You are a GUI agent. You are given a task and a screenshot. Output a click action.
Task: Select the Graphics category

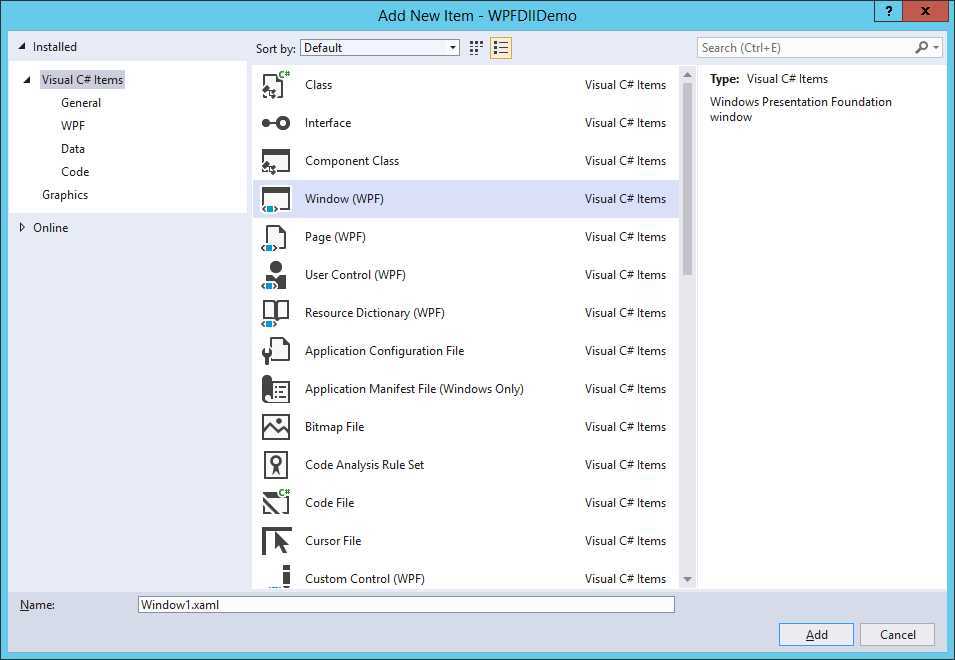tap(65, 195)
